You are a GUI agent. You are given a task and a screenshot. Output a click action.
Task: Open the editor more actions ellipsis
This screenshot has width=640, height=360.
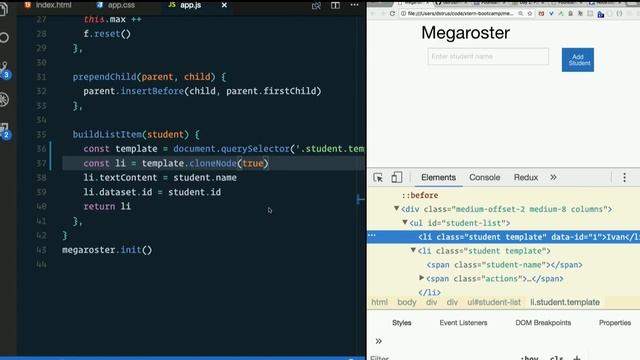click(354, 5)
